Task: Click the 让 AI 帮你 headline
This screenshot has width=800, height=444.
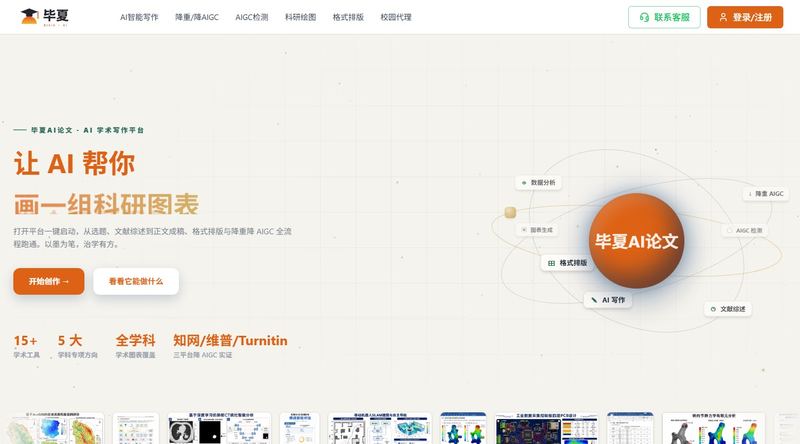Action: click(x=74, y=164)
